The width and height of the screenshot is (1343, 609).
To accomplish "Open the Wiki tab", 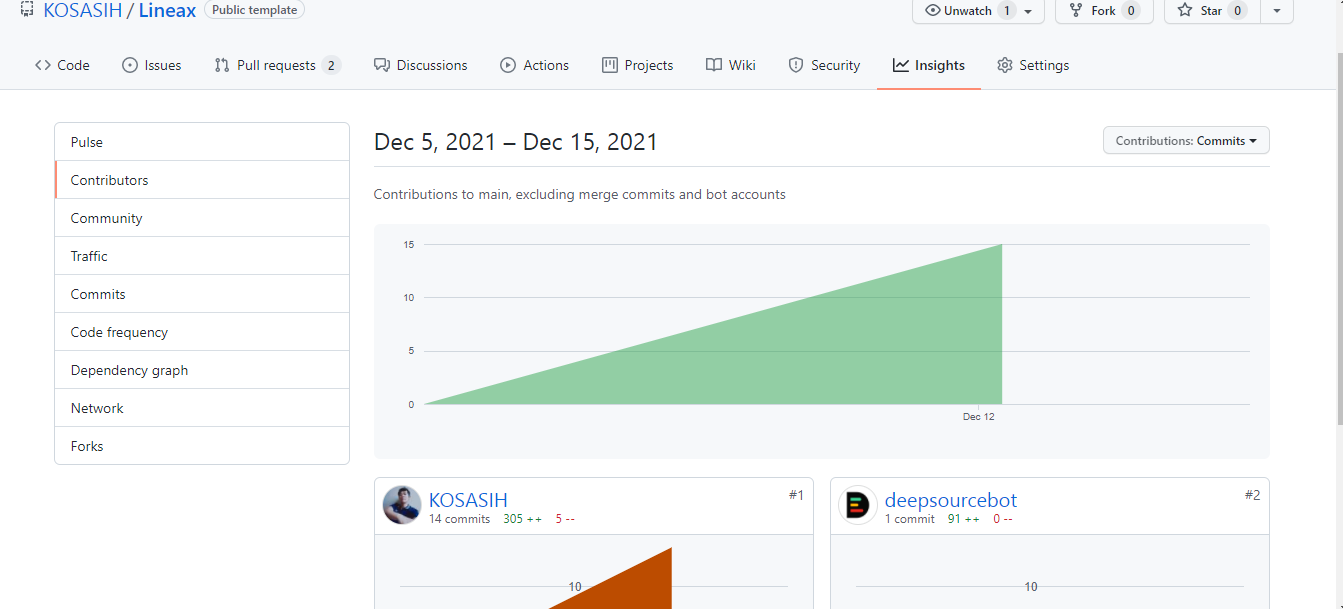I will (x=731, y=65).
